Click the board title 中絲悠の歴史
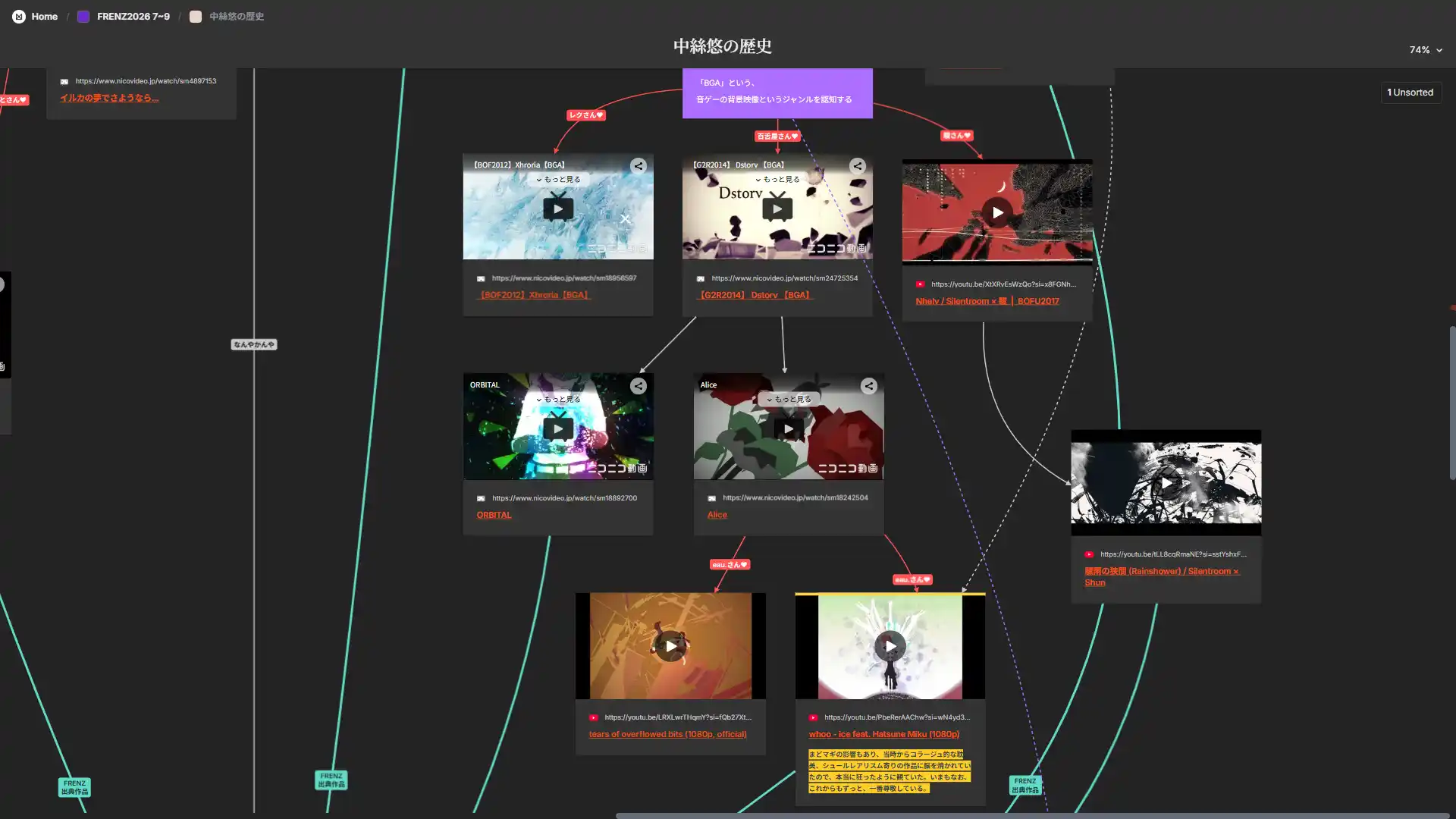This screenshot has height=819, width=1456. pos(723,46)
